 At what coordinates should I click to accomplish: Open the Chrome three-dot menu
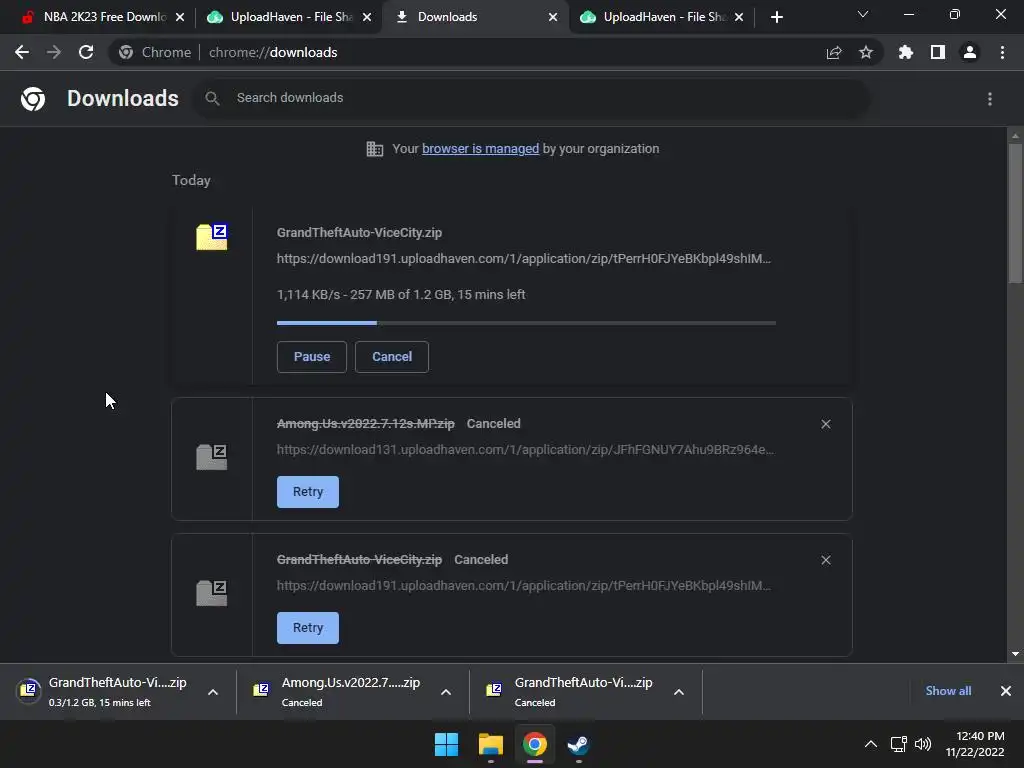[1002, 52]
